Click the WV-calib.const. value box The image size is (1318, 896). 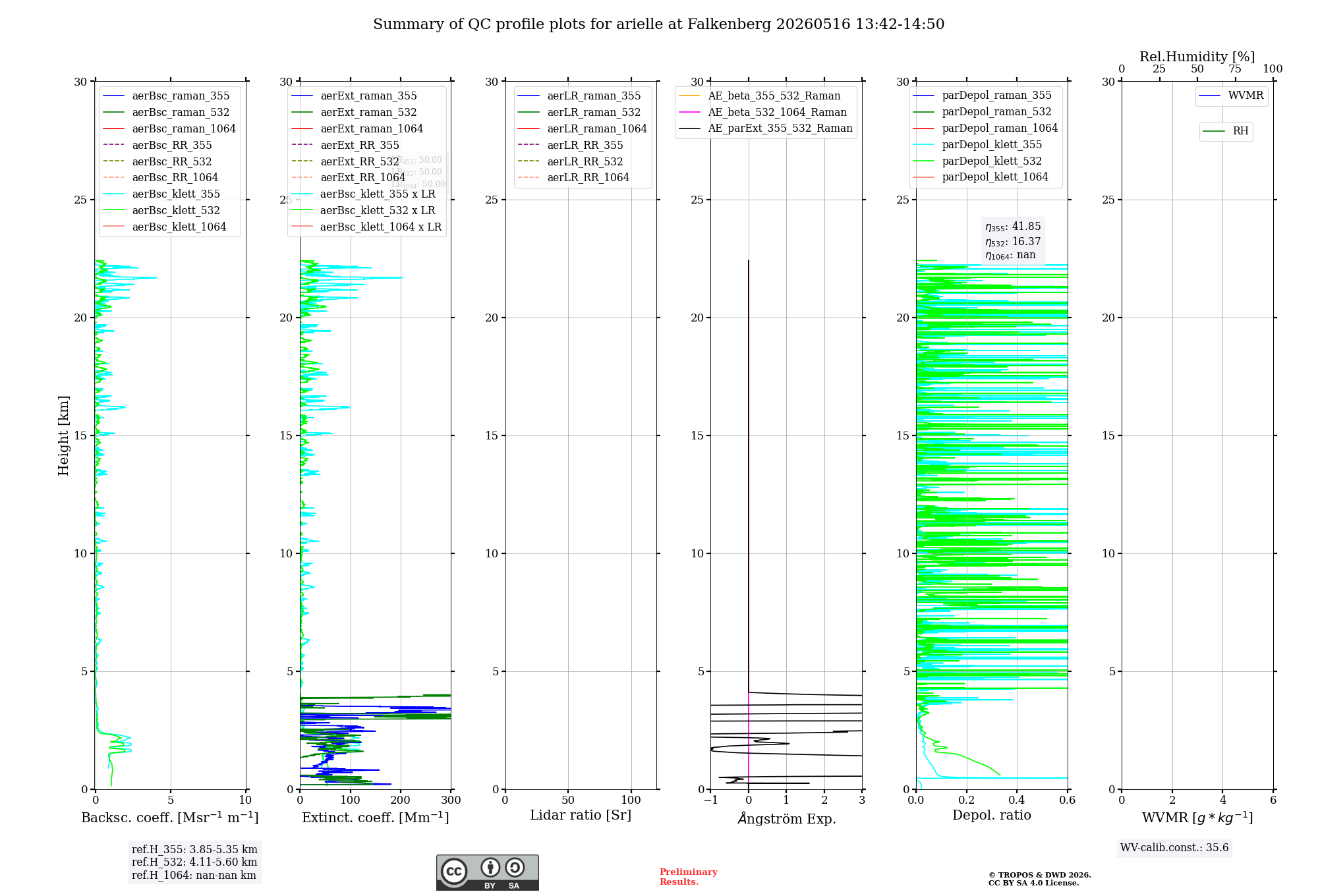coord(1174,847)
